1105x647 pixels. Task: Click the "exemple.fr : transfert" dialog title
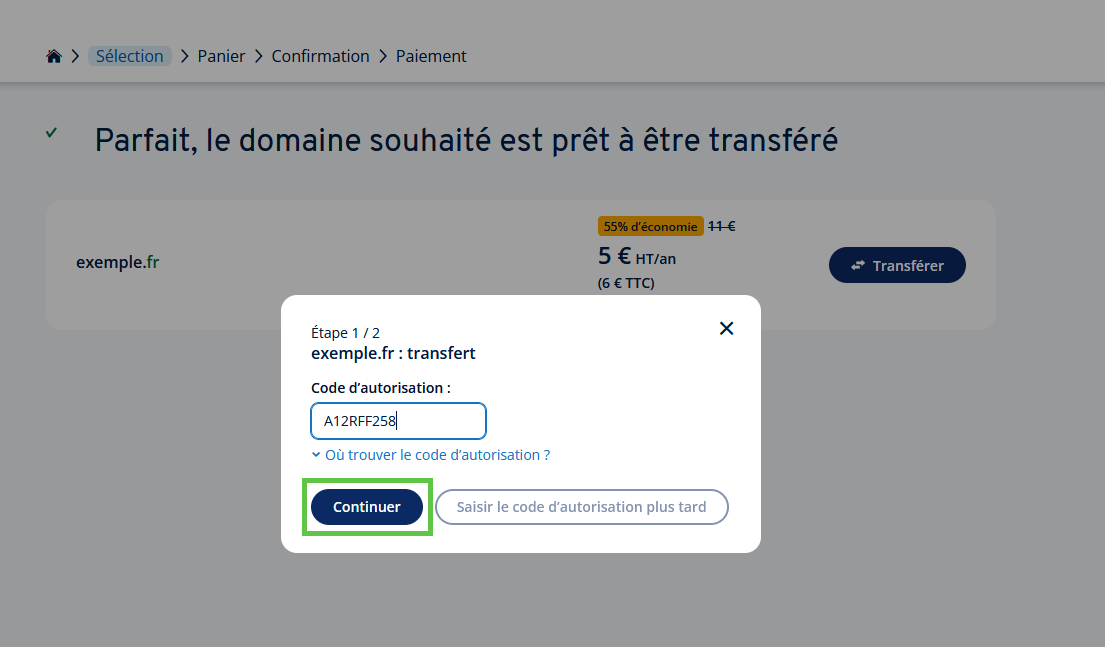coord(393,353)
